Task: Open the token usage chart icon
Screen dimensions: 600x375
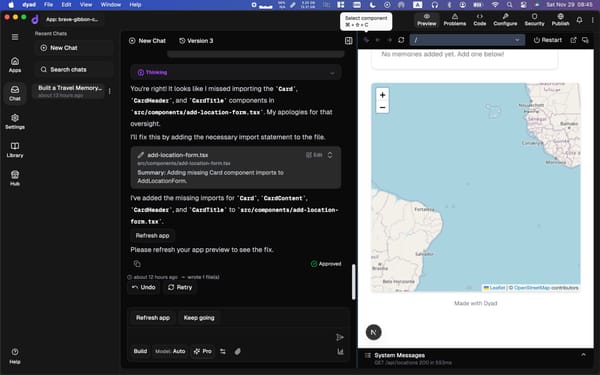Action: 340,352
